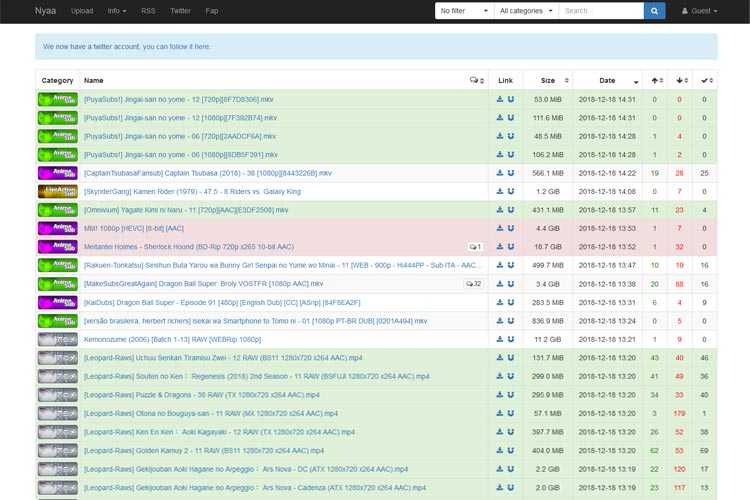Click the Name column header

point(94,80)
